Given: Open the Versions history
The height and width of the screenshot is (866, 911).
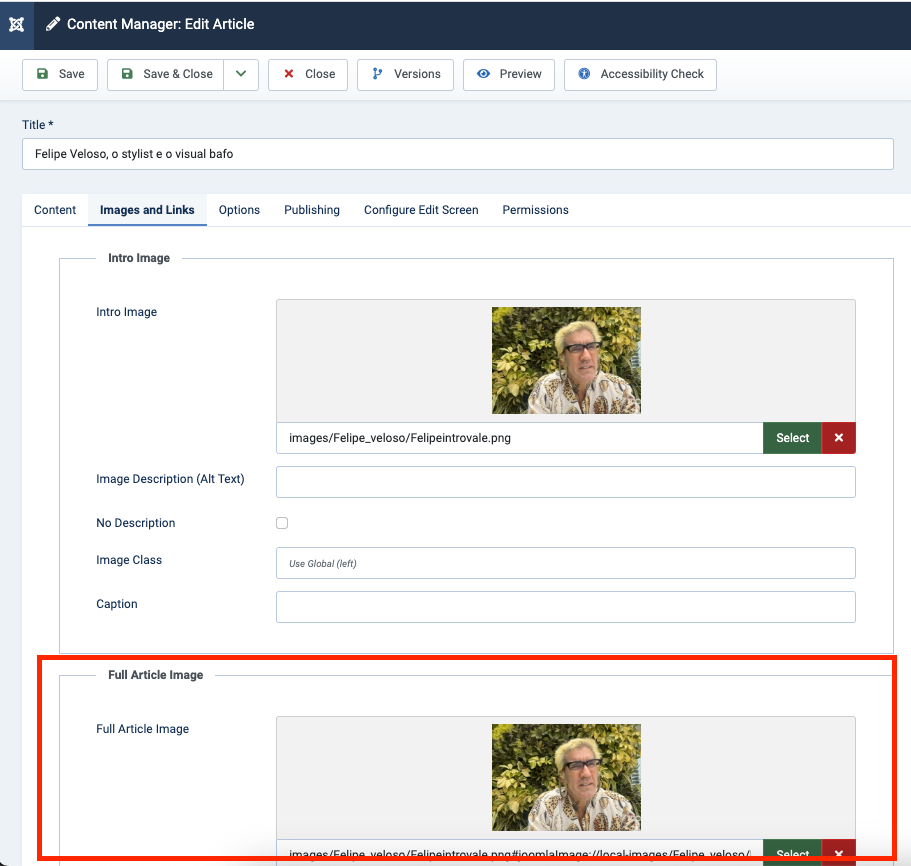Looking at the screenshot, I should click(405, 74).
